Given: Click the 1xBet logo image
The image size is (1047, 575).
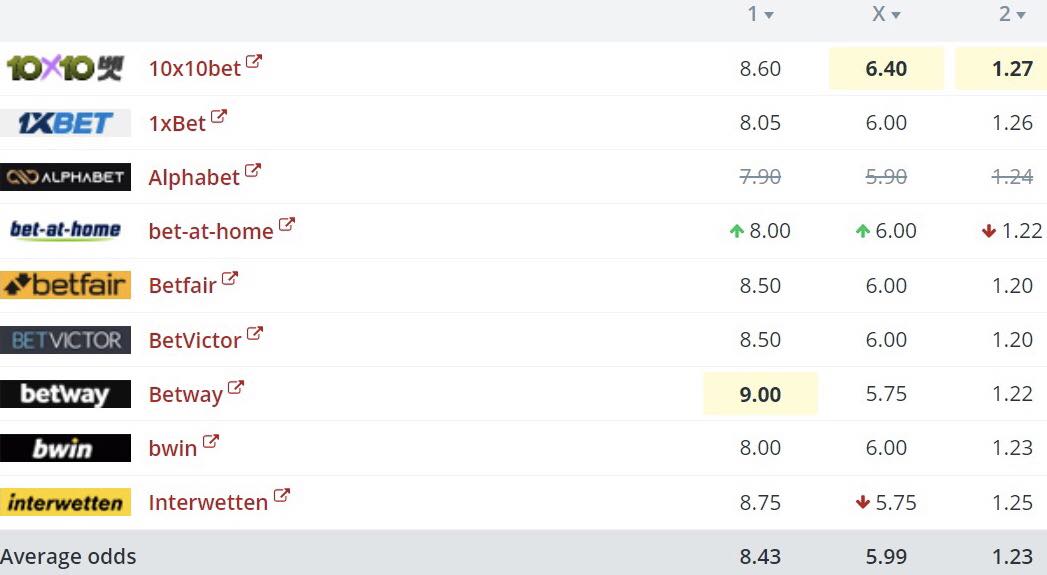Looking at the screenshot, I should 65,123.
